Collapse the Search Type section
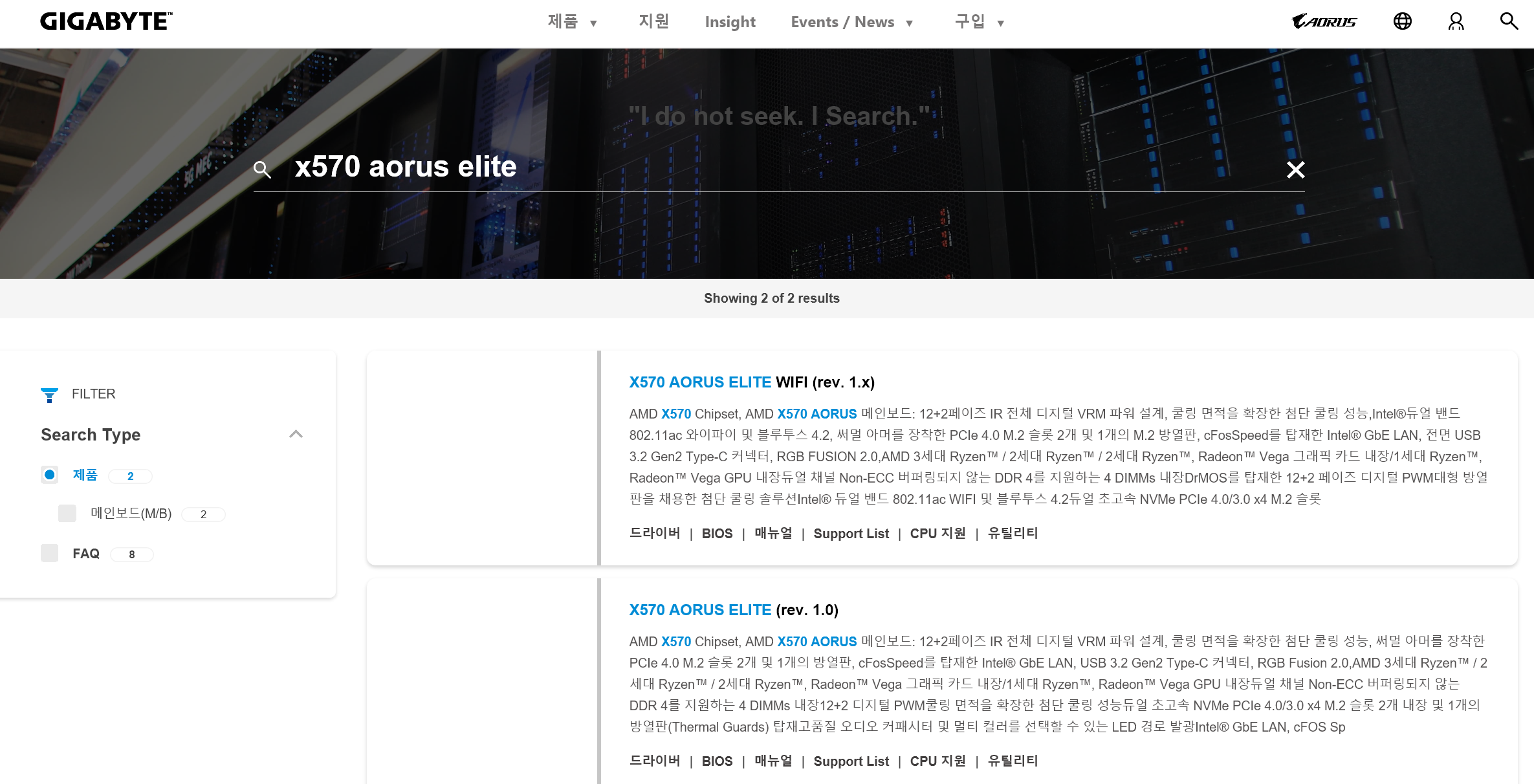The image size is (1534, 784). pos(296,434)
